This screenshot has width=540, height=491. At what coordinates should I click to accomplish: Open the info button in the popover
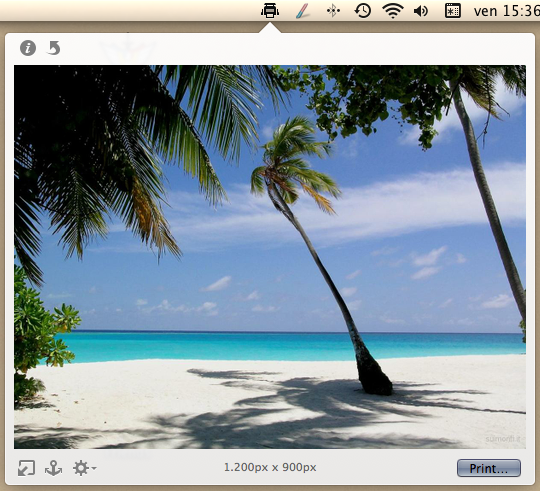pos(28,48)
